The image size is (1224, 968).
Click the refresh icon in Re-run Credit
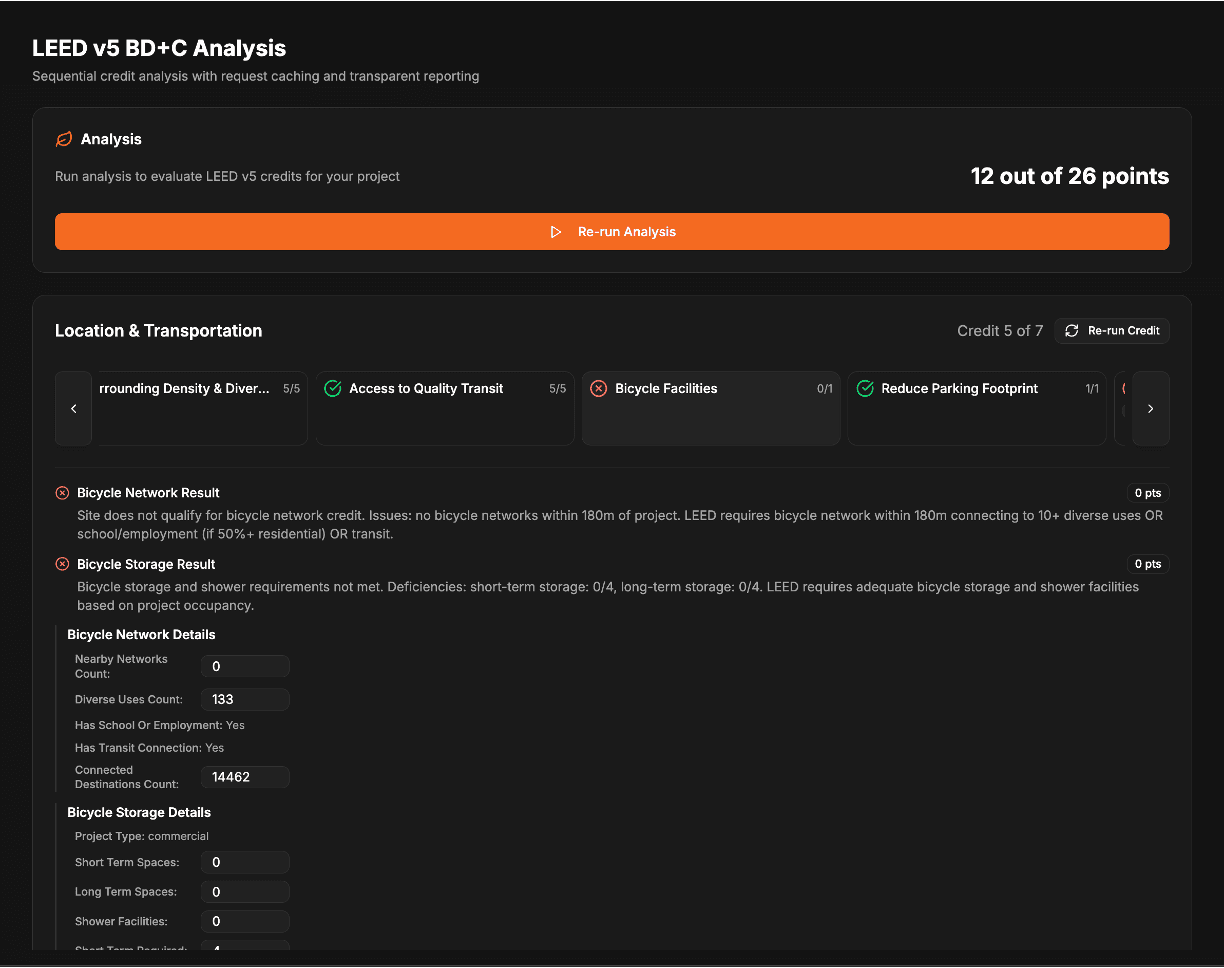pos(1072,331)
